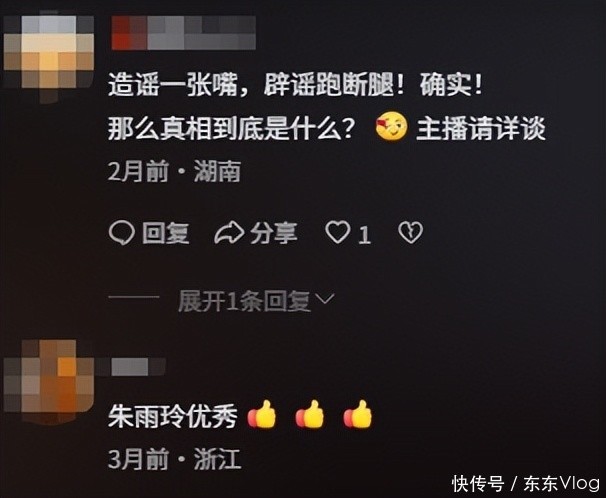Click the speech bubble reply icon

122,233
